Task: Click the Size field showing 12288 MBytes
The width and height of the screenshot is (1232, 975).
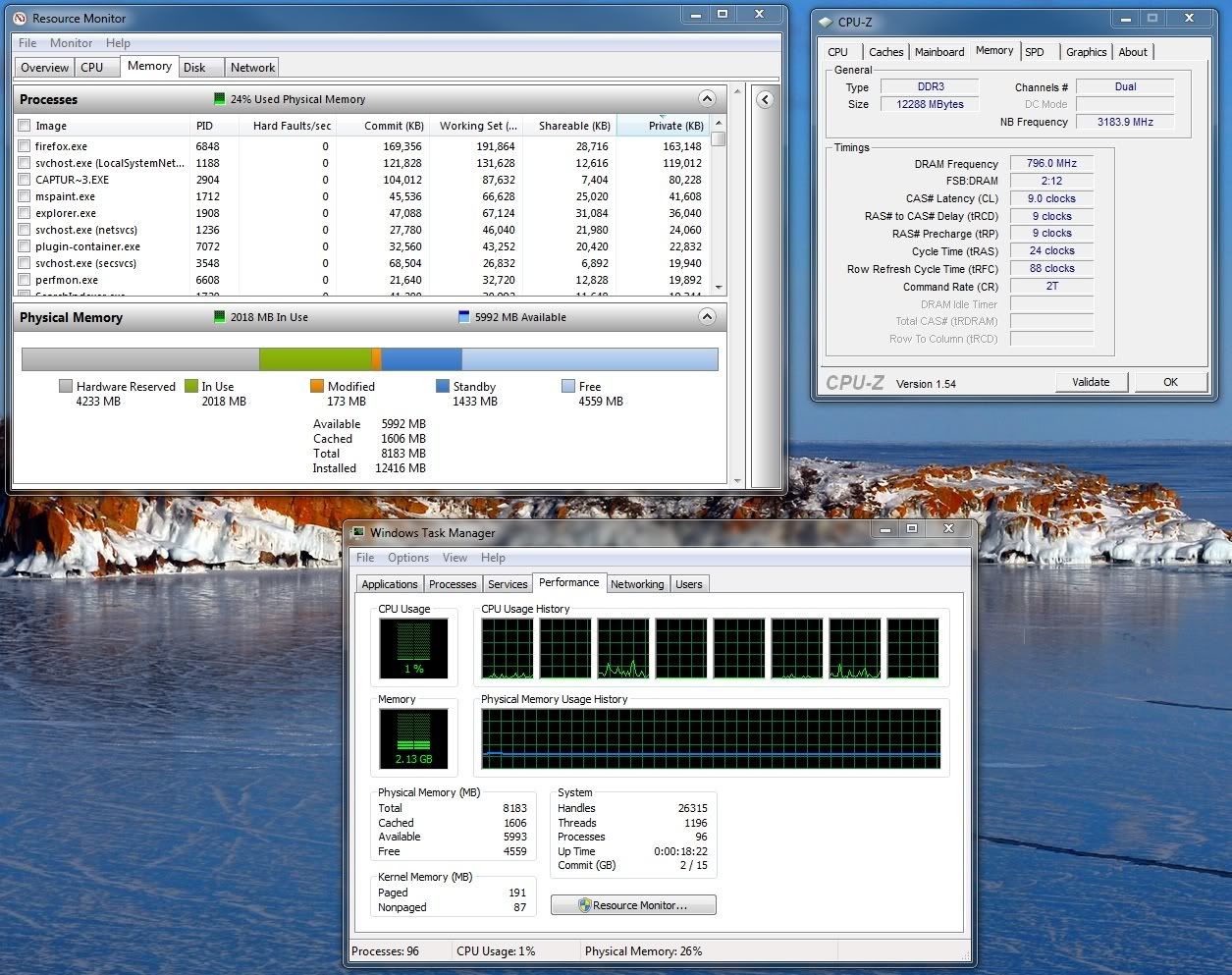Action: click(930, 104)
